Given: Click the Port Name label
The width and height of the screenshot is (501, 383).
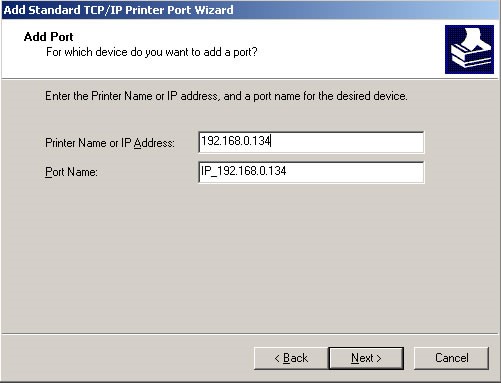Looking at the screenshot, I should coord(71,172).
